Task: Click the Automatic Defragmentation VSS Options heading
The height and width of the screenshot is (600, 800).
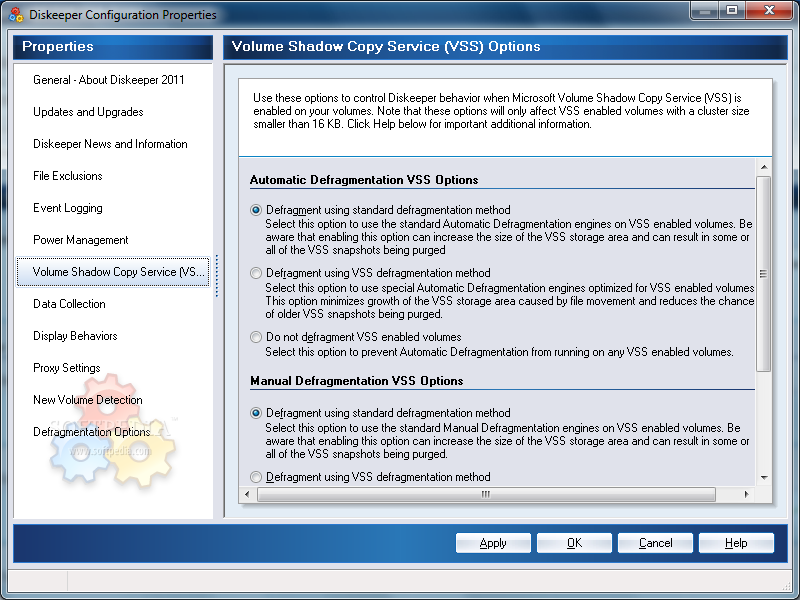Action: click(x=364, y=180)
